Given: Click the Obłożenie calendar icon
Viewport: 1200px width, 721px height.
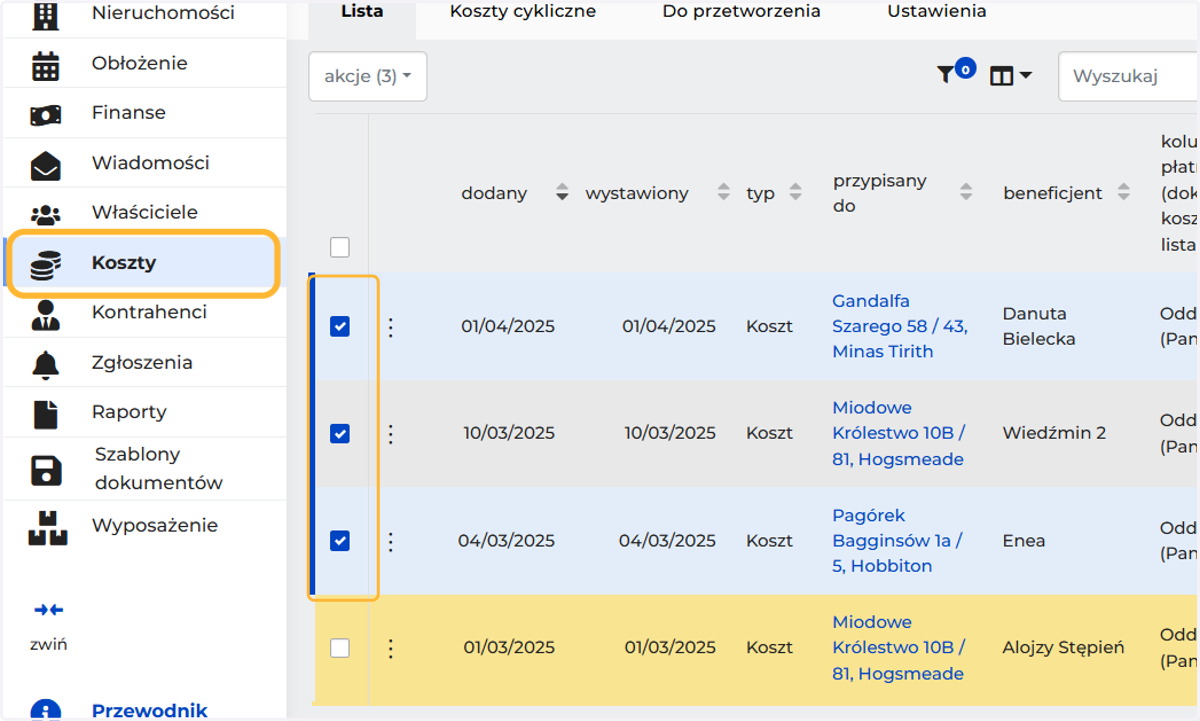Looking at the screenshot, I should coord(46,66).
